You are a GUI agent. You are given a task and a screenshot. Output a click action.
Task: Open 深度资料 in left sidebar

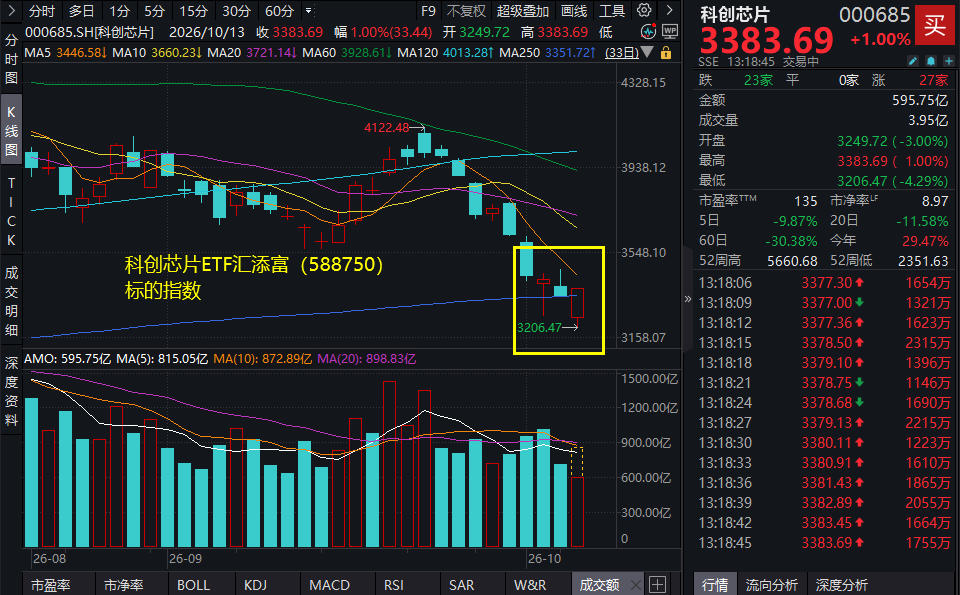click(x=11, y=392)
